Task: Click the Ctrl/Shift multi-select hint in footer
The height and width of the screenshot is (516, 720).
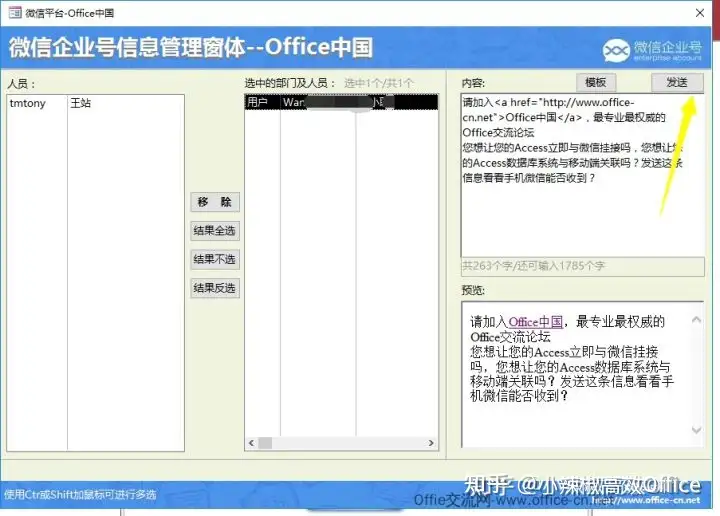Action: 80,495
